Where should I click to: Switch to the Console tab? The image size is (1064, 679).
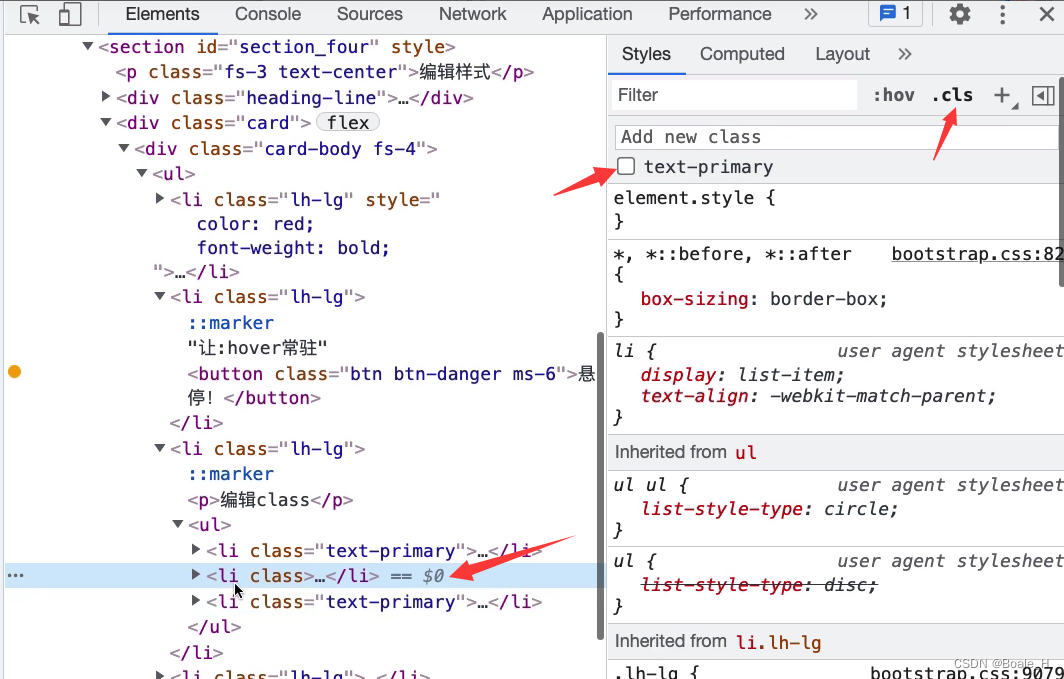tap(267, 14)
